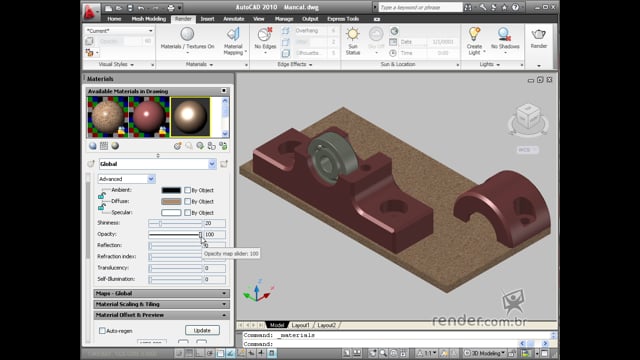Screen dimensions: 640x360
Task: Click the Create New Material icon
Action: pos(178,146)
